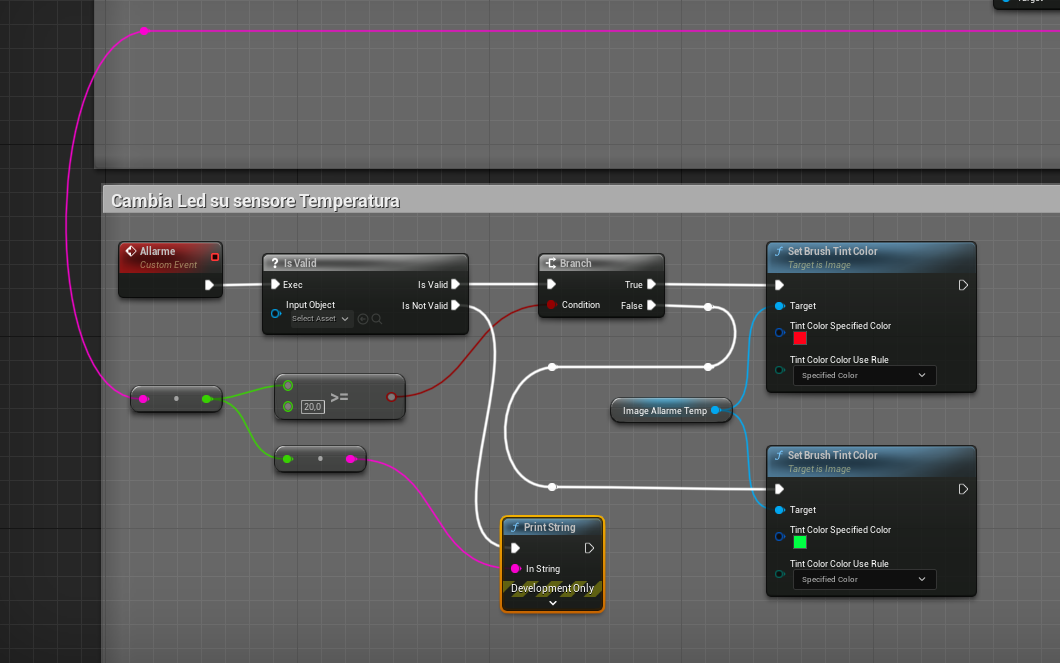
Task: Click the Print String exec output pin
Action: 589,548
